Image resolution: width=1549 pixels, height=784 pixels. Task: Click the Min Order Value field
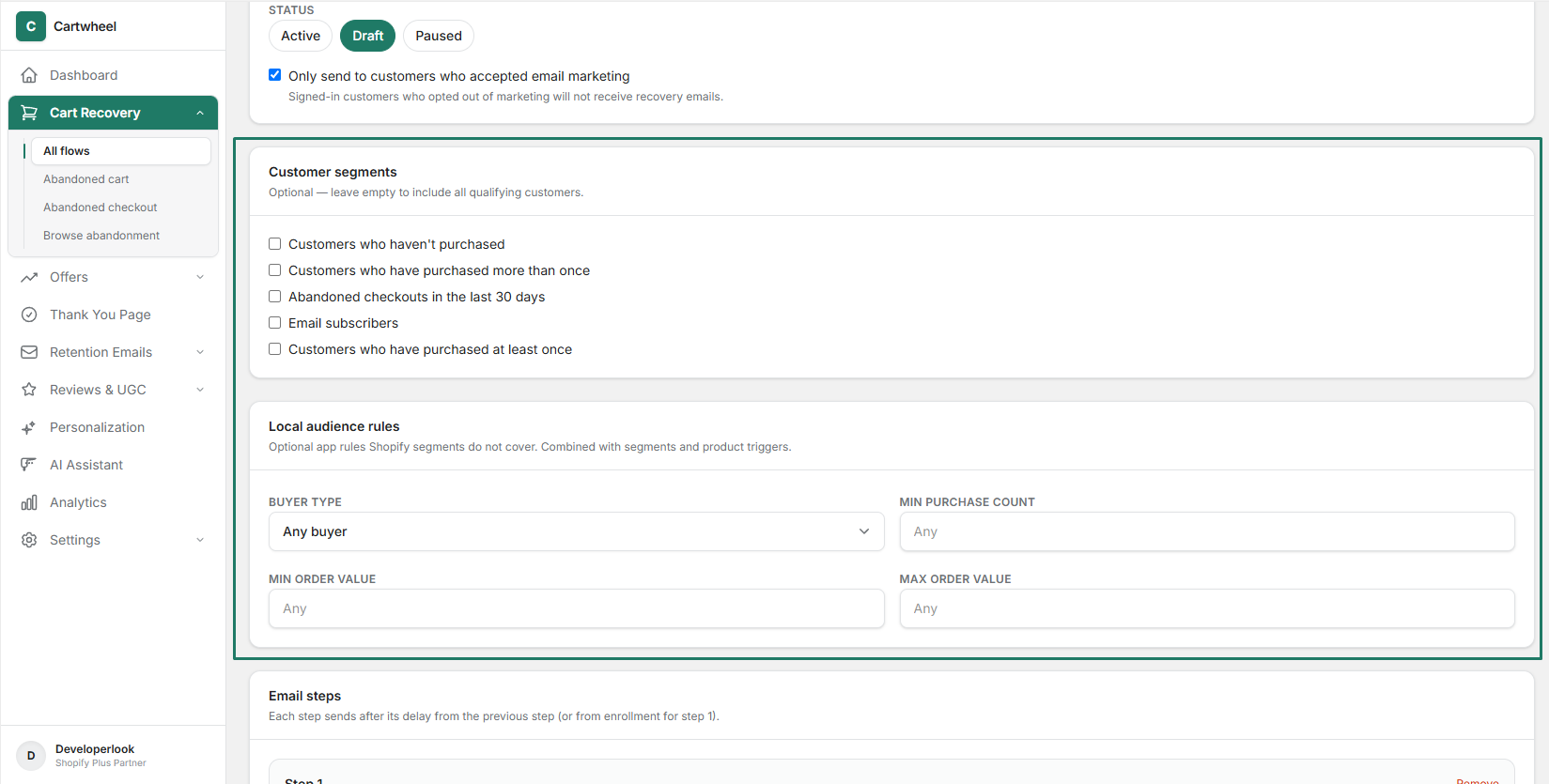pyautogui.click(x=576, y=608)
